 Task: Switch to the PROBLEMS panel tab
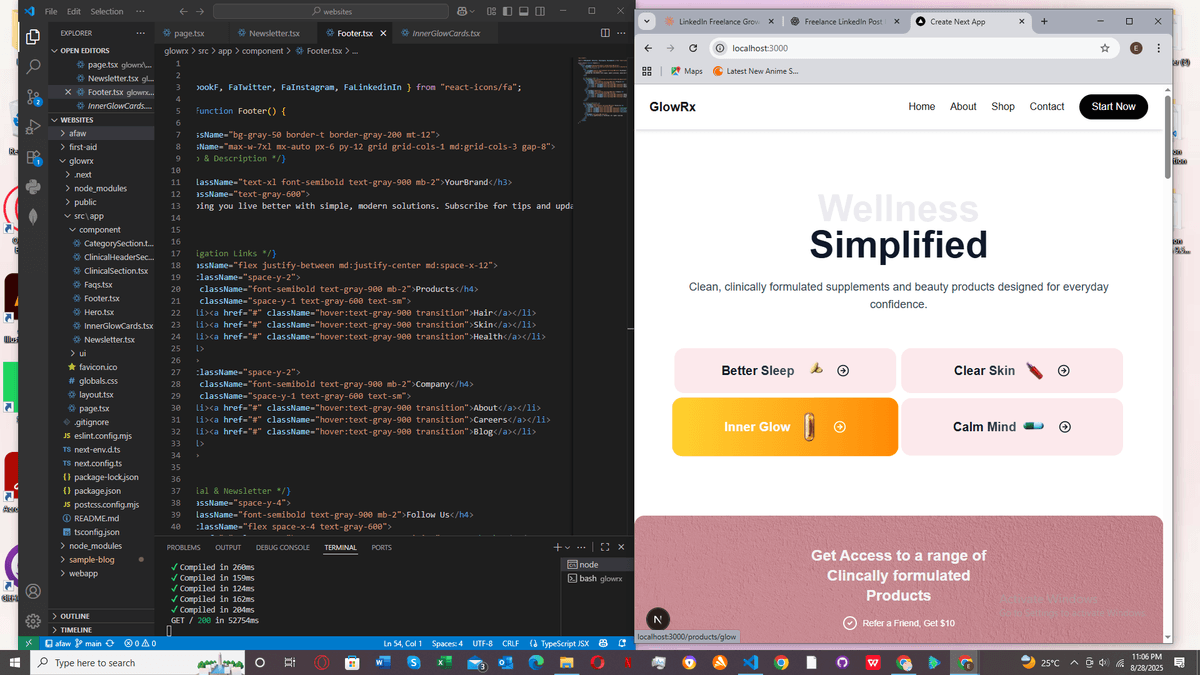(x=183, y=548)
